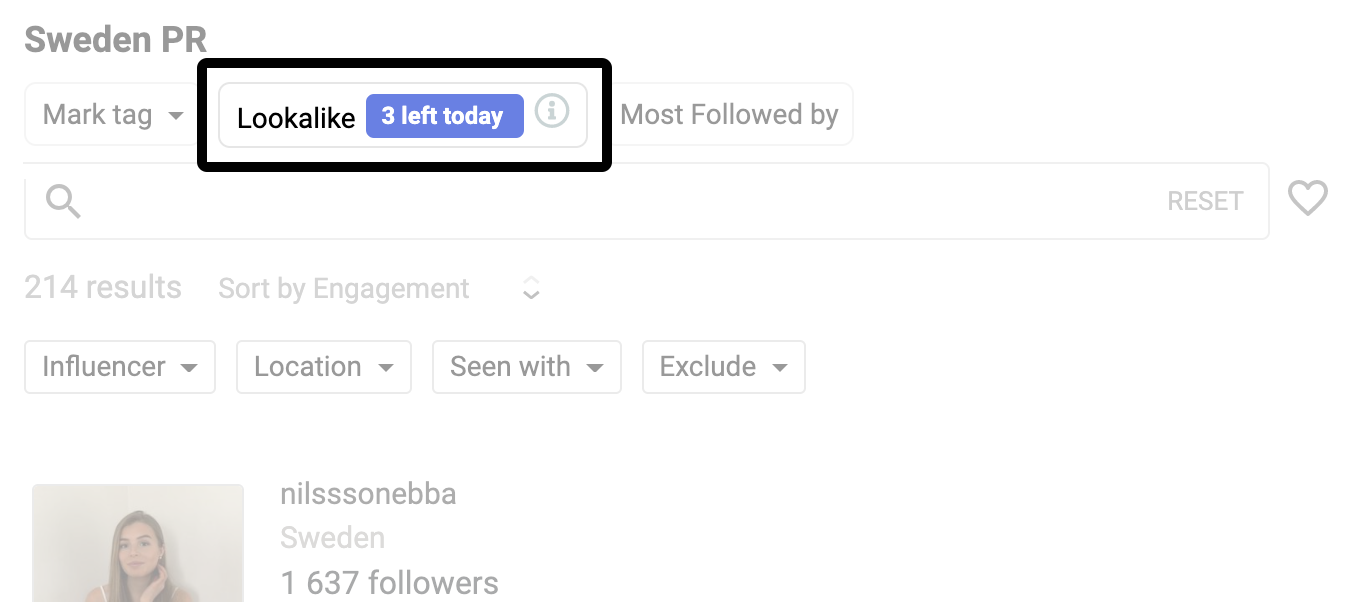Screen dimensions: 1350x602
Task: Select the Most Followed by option
Action: 729,115
